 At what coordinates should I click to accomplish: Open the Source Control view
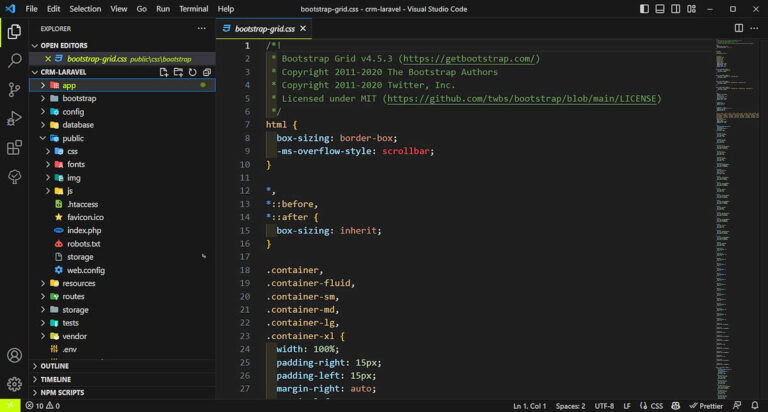coord(14,90)
